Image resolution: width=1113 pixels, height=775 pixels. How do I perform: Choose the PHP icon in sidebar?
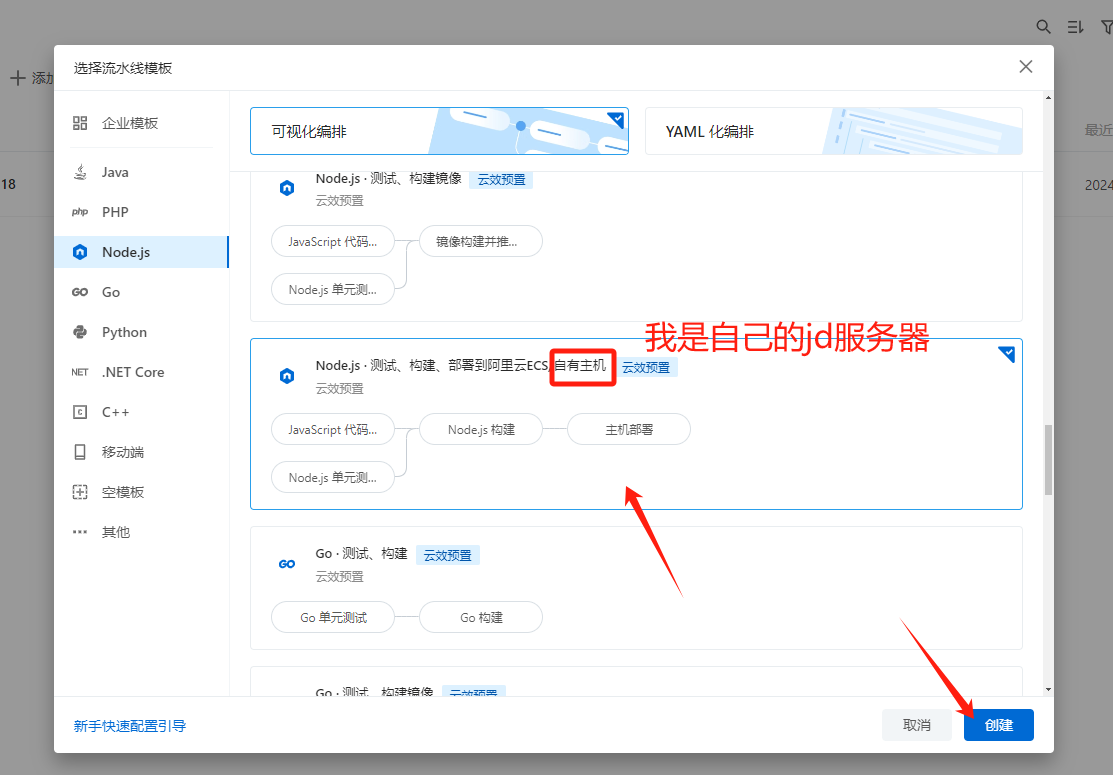point(80,212)
